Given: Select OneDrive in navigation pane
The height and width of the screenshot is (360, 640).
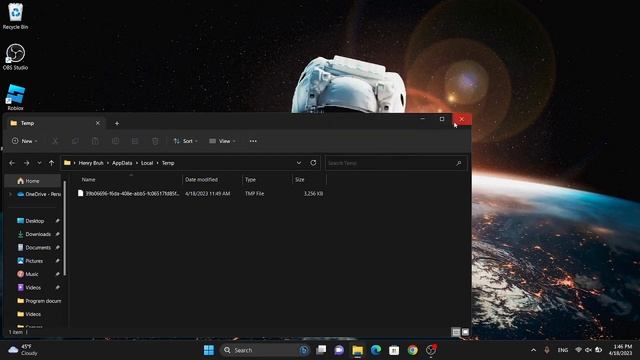Looking at the screenshot, I should (x=39, y=194).
